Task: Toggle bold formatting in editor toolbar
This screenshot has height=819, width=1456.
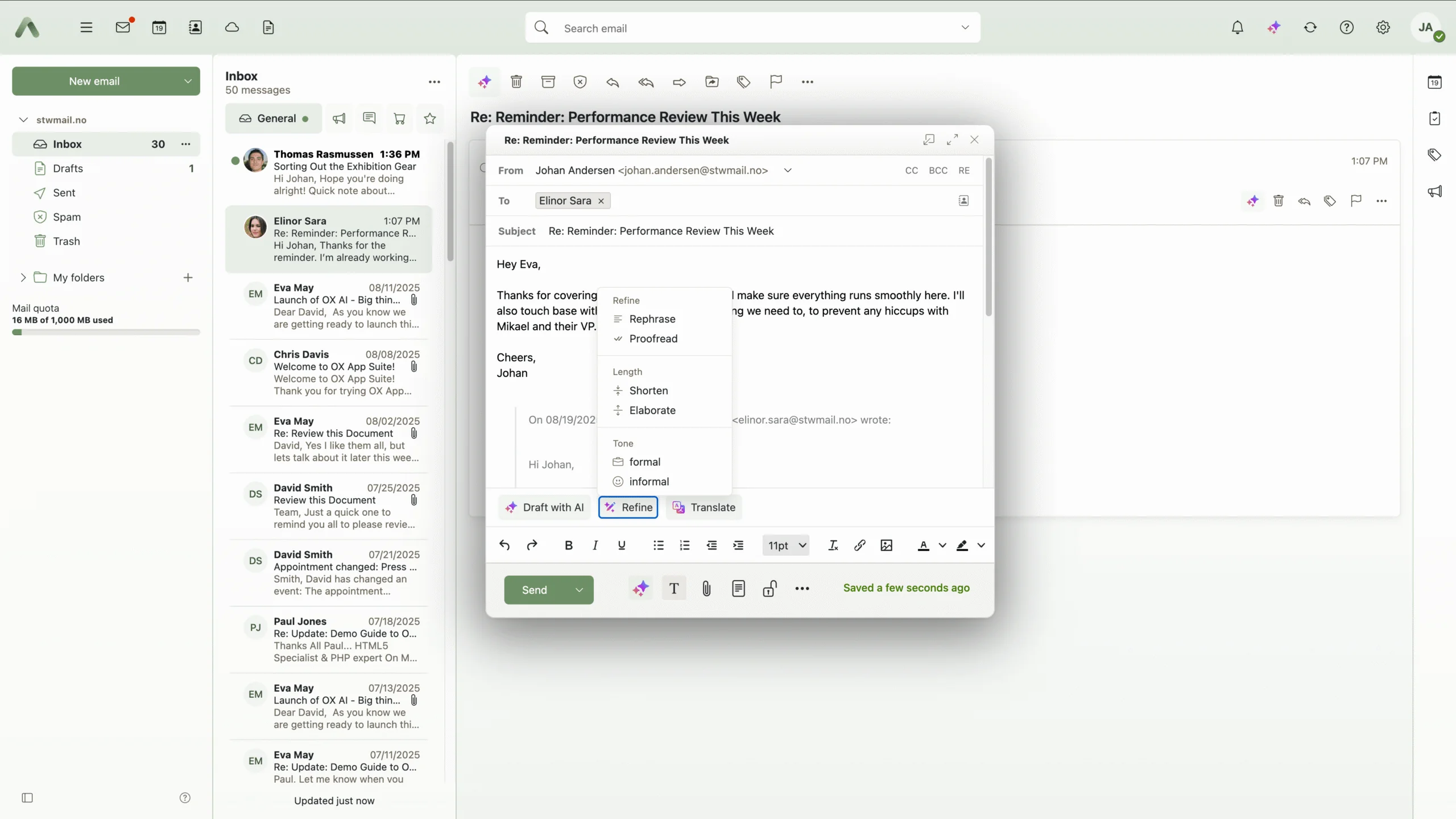Action: 568,545
